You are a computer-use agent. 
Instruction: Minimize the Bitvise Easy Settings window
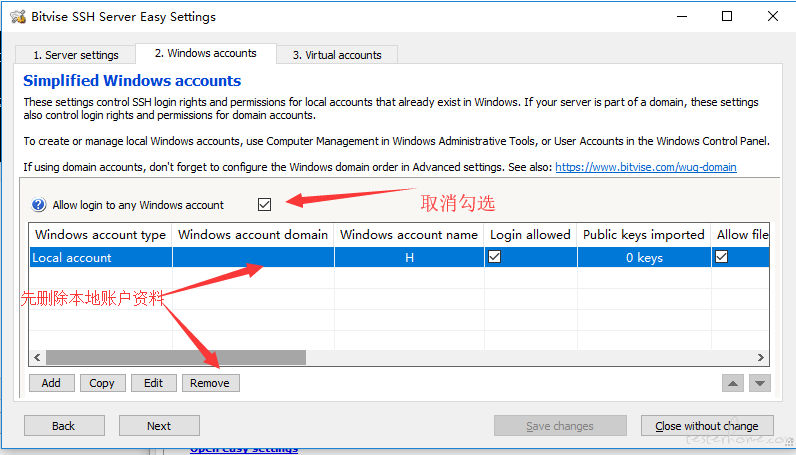pyautogui.click(x=682, y=16)
